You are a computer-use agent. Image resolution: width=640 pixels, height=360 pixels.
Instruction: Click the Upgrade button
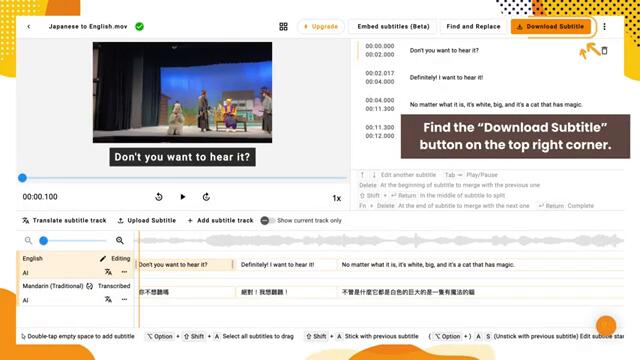click(x=321, y=27)
